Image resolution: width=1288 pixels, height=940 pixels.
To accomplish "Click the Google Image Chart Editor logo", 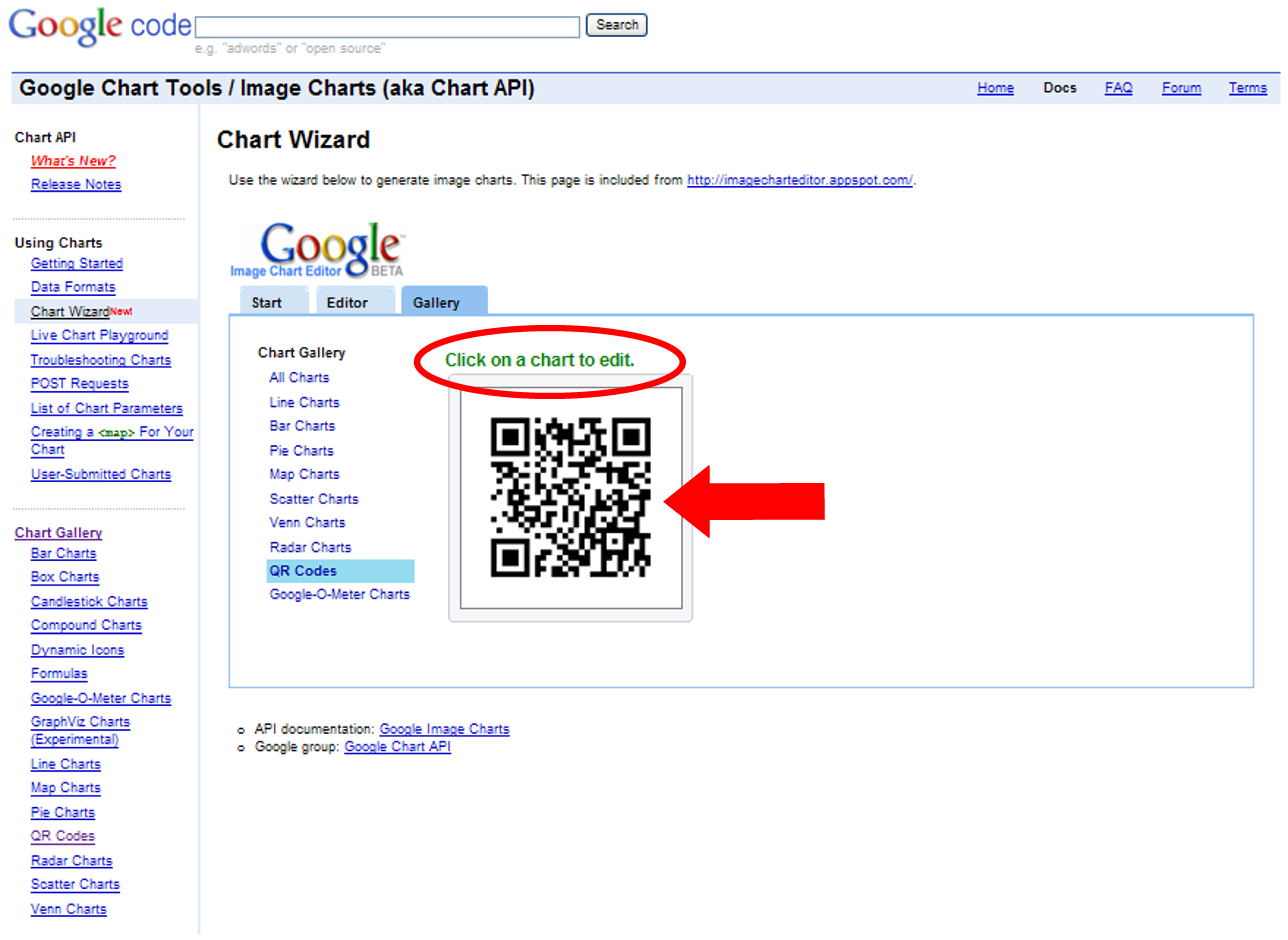I will pyautogui.click(x=317, y=251).
